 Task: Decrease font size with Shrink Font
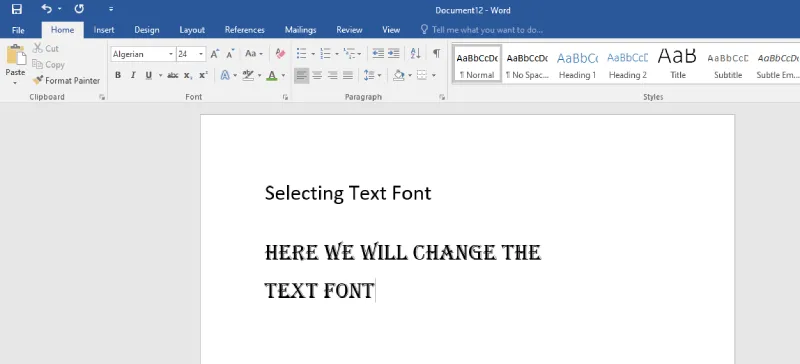(231, 54)
